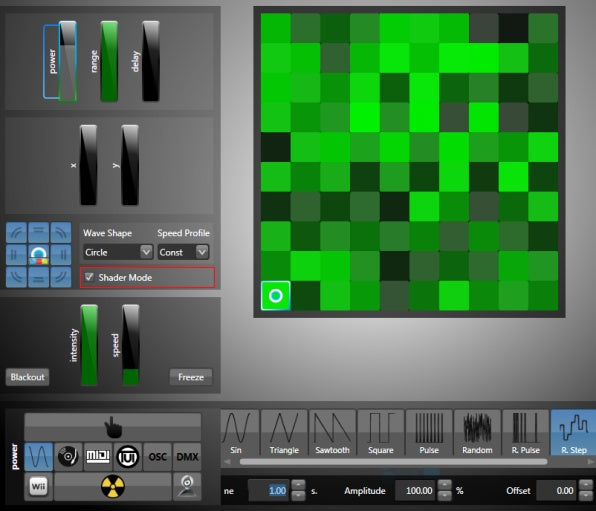Choose the DMX control source
The image size is (596, 511).
[187, 457]
